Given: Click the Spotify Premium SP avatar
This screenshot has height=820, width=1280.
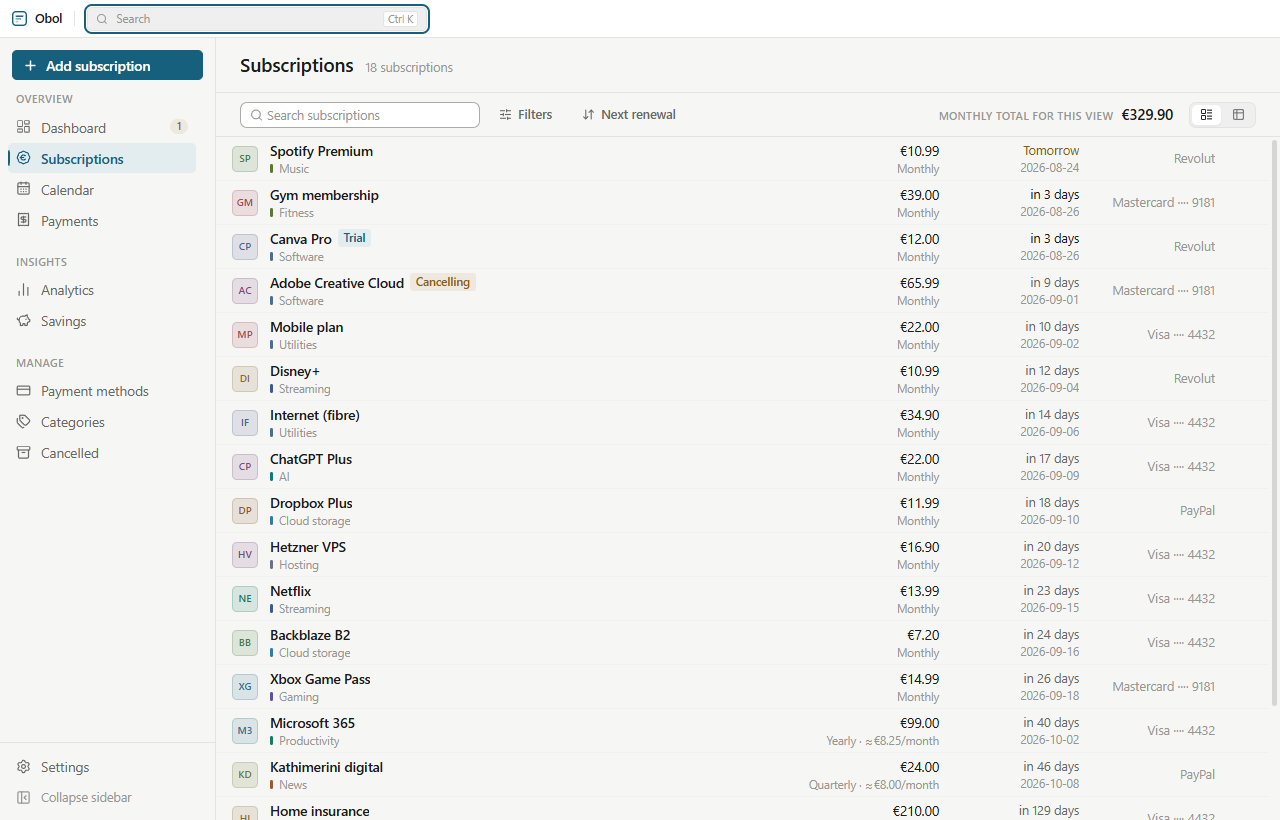Looking at the screenshot, I should point(245,159).
